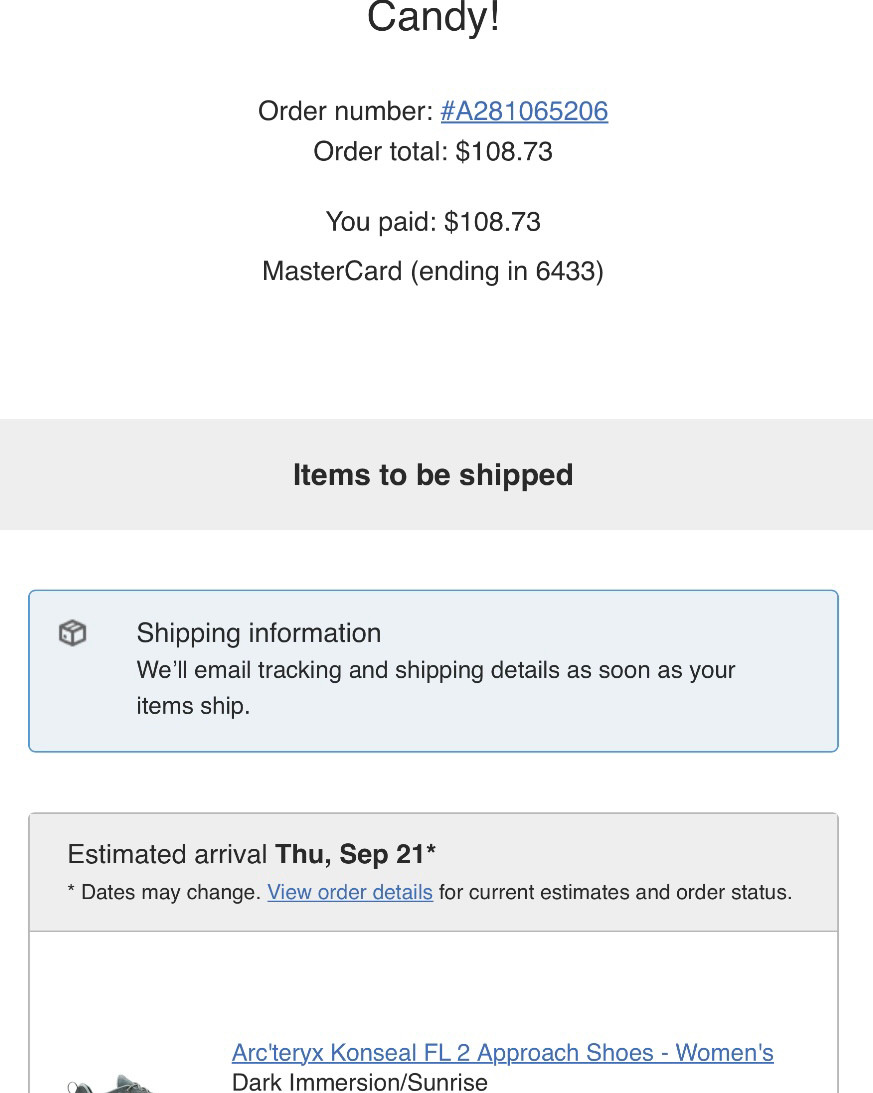Click the tracking and shipping details message

pyautogui.click(x=436, y=670)
